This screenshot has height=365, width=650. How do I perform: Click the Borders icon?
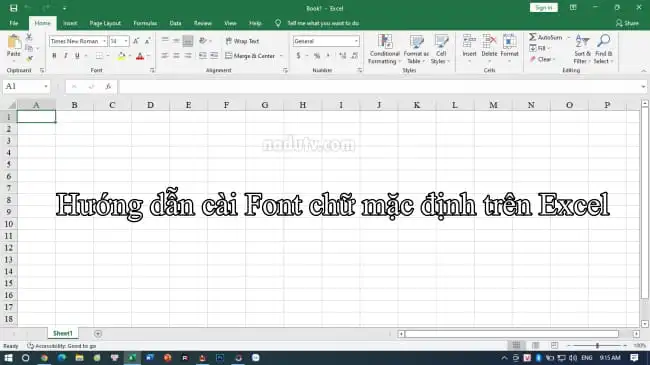pyautogui.click(x=99, y=56)
